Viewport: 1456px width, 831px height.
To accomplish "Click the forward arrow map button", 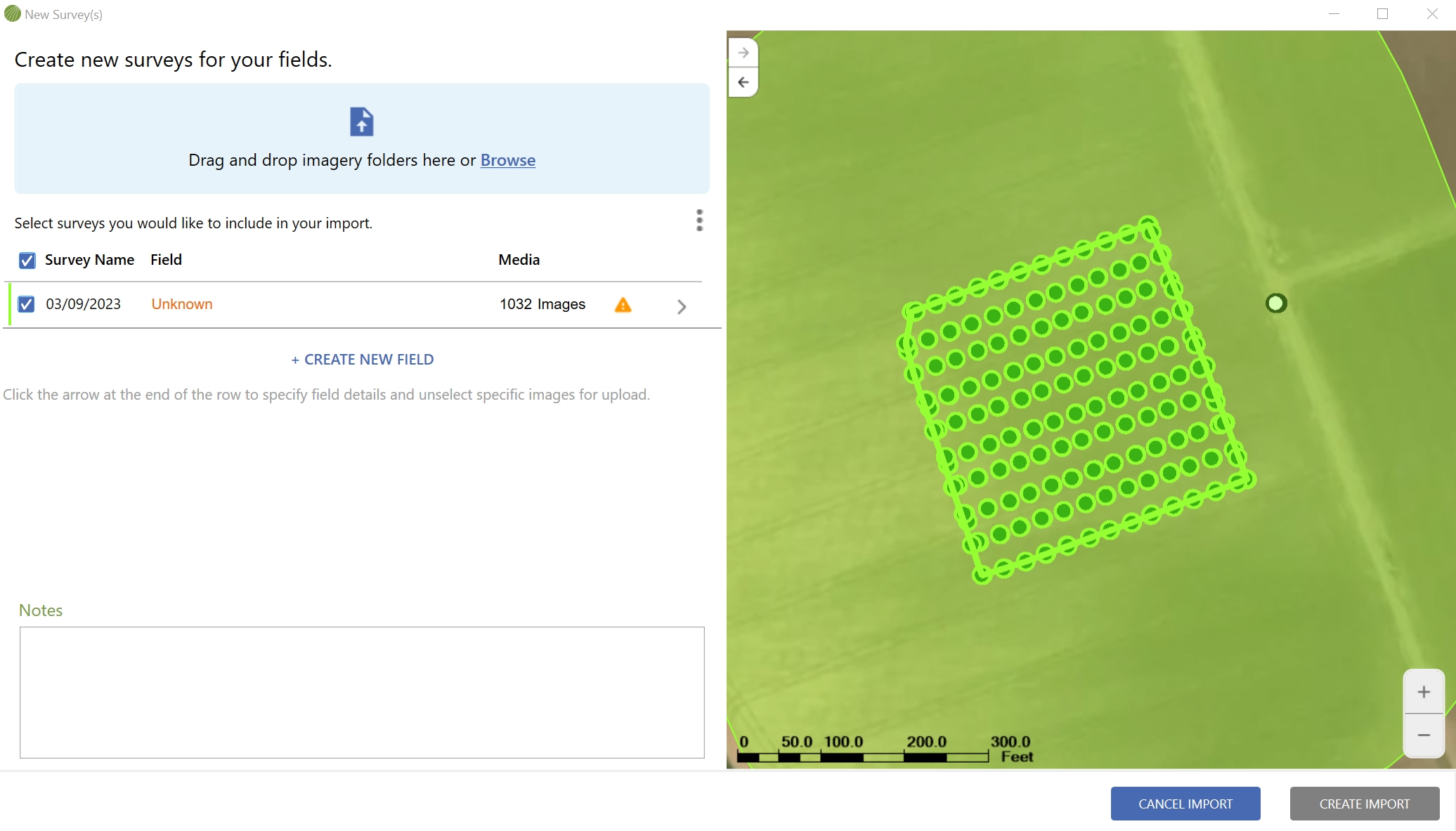I will [743, 53].
